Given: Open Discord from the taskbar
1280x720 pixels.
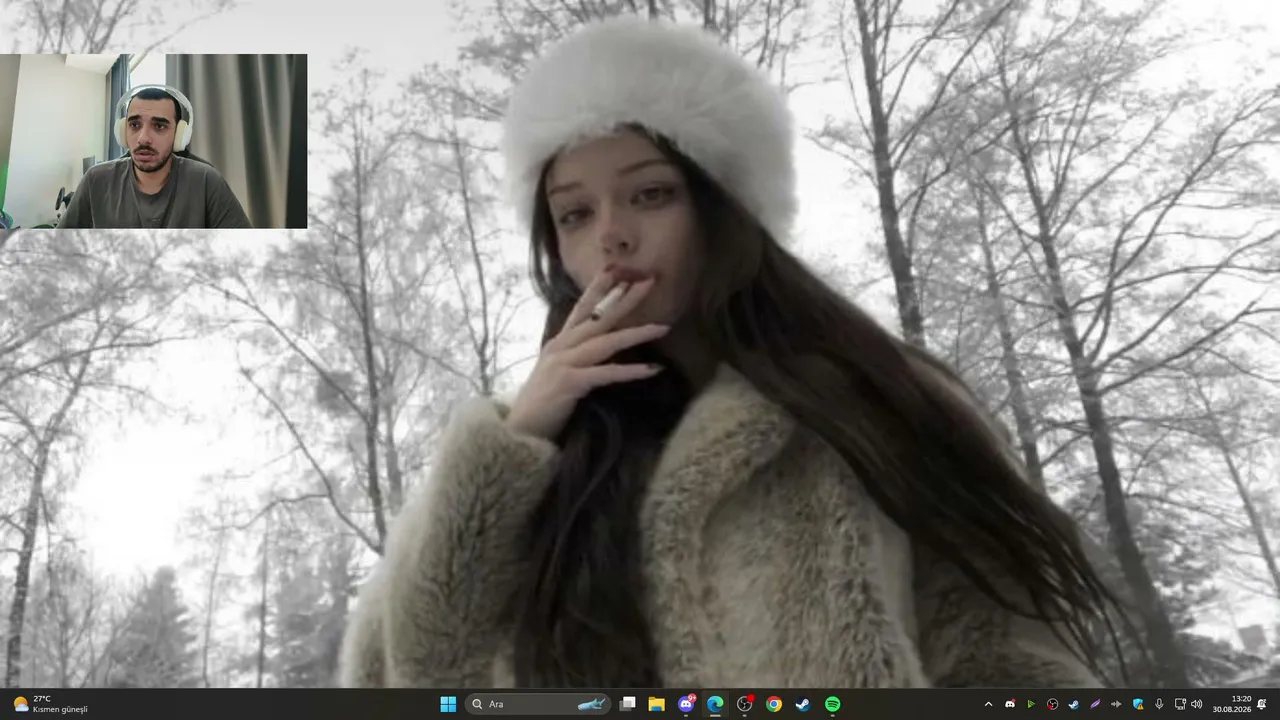Looking at the screenshot, I should [686, 704].
